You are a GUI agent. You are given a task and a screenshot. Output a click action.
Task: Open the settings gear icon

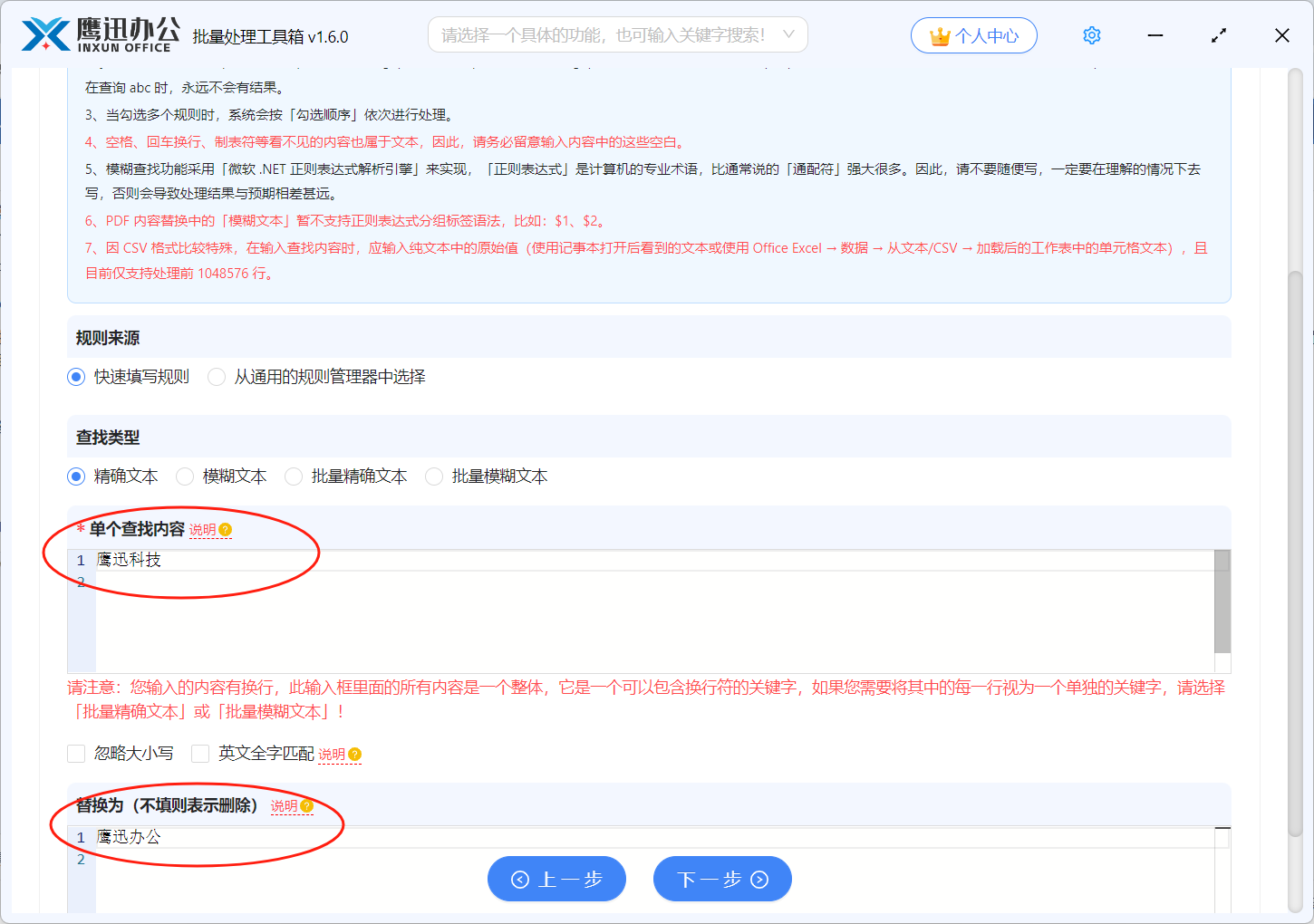coord(1092,35)
